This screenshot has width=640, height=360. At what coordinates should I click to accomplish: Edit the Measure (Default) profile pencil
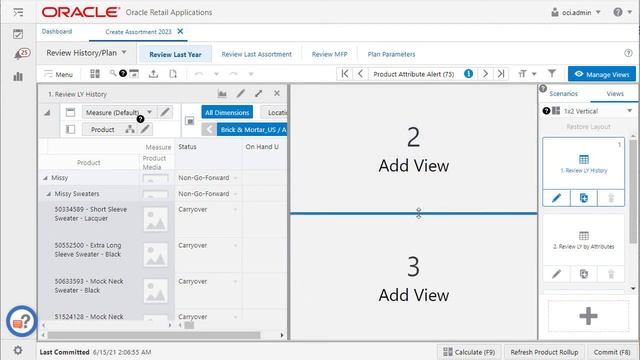point(165,112)
